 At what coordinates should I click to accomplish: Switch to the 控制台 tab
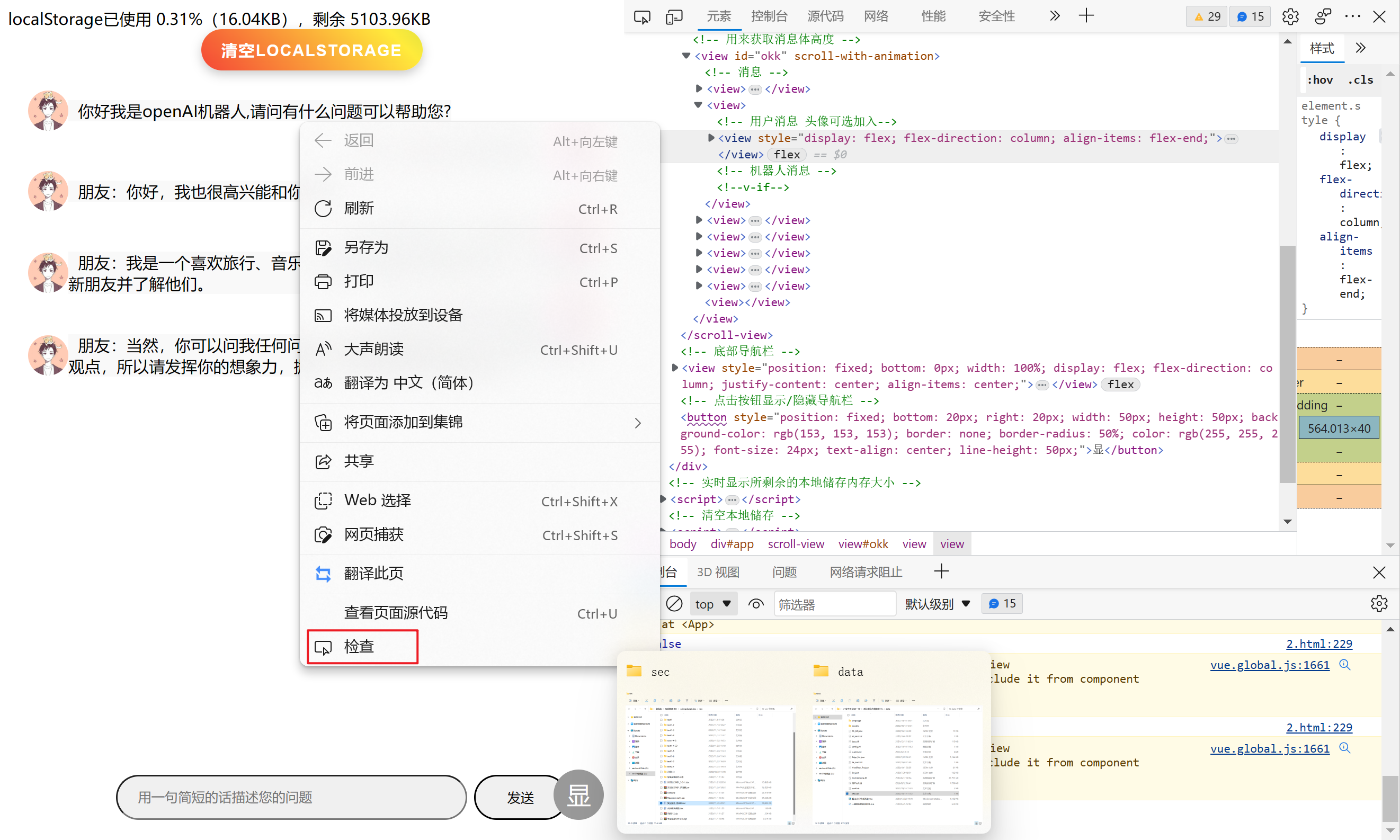tap(769, 16)
